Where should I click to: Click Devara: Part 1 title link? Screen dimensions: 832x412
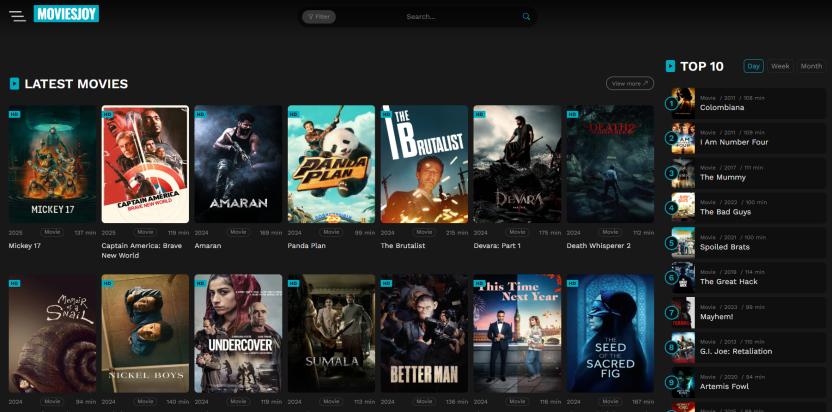tap(497, 246)
